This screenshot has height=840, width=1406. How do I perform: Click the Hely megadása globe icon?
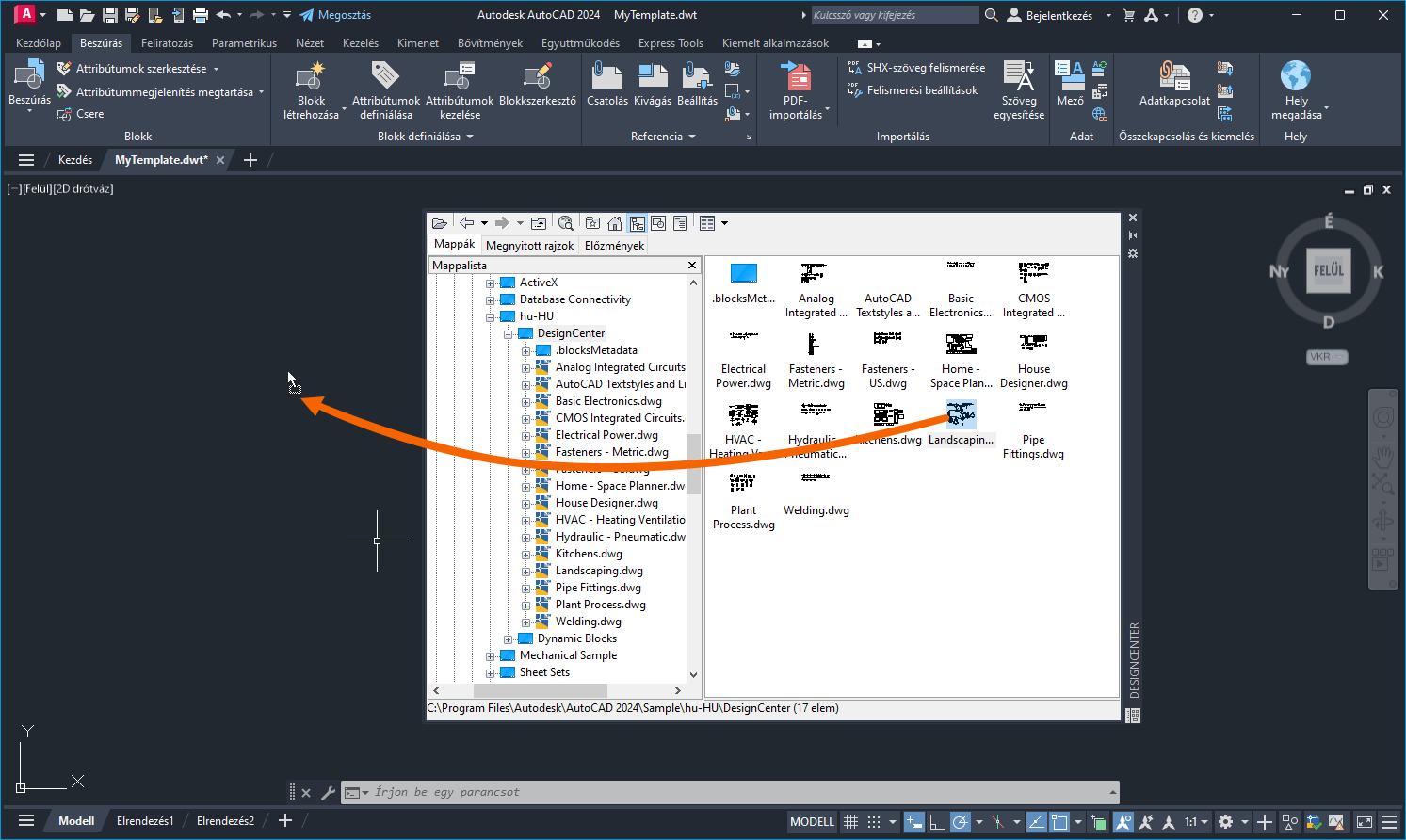tap(1296, 77)
